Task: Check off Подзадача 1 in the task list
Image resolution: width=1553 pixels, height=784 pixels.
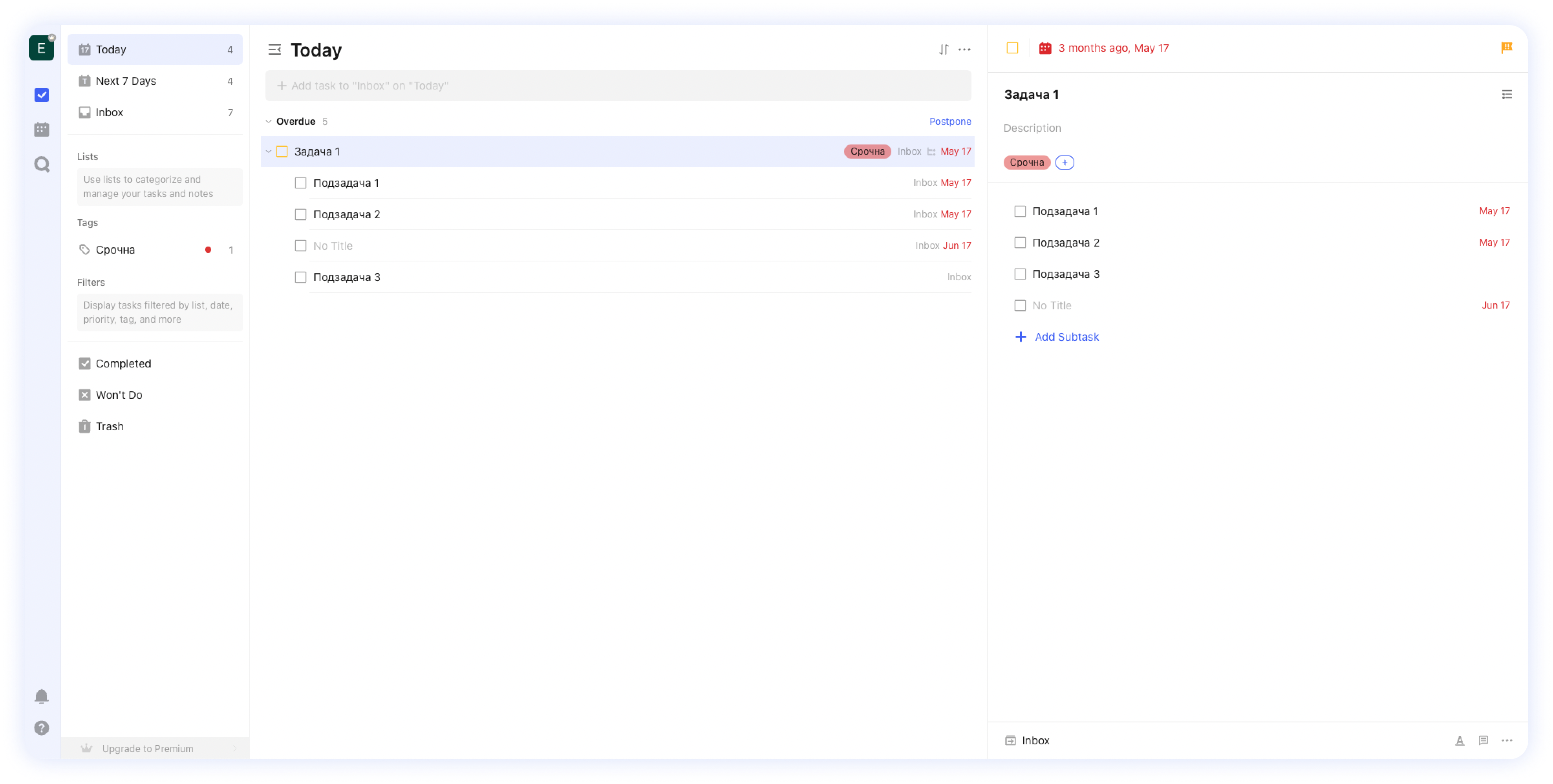Action: [x=300, y=183]
